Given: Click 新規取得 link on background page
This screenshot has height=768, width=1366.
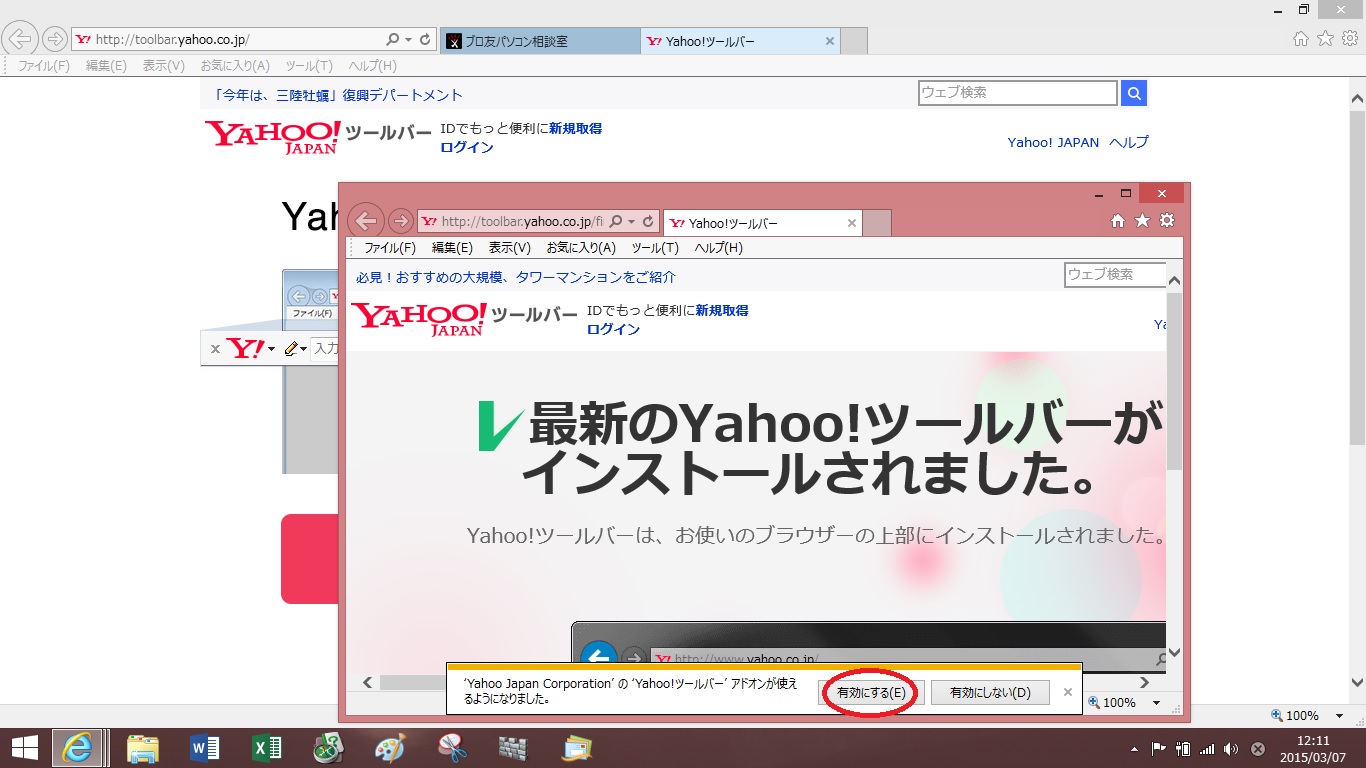Looking at the screenshot, I should point(575,129).
